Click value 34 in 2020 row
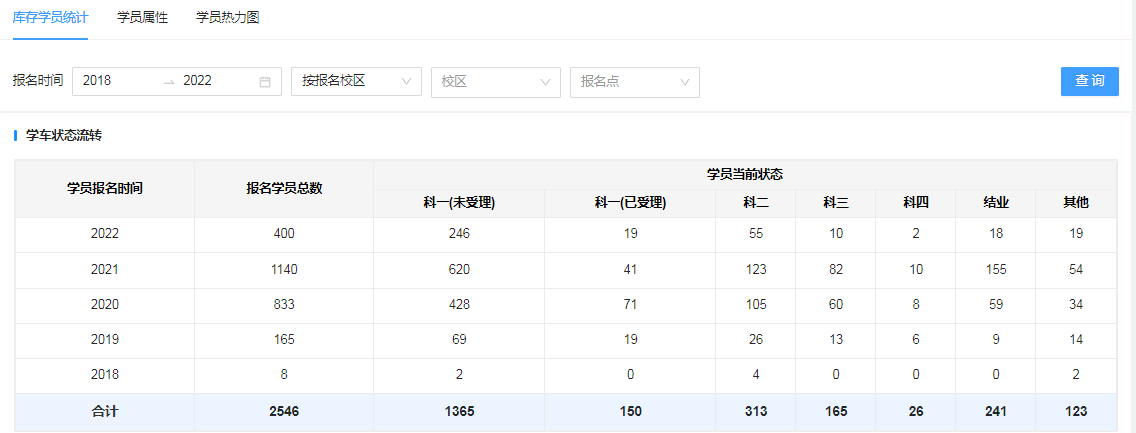 [1076, 305]
